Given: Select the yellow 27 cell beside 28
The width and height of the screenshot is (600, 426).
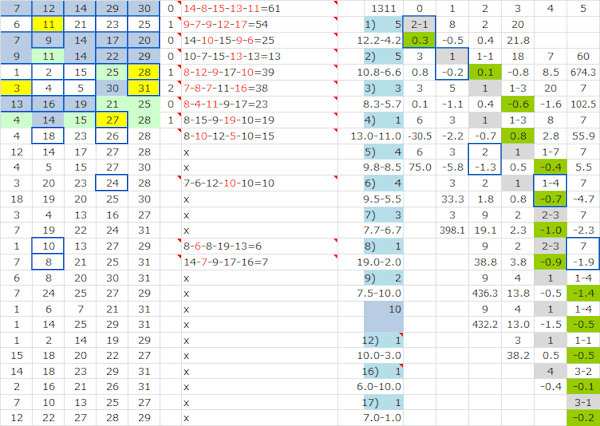Looking at the screenshot, I should (x=112, y=120).
